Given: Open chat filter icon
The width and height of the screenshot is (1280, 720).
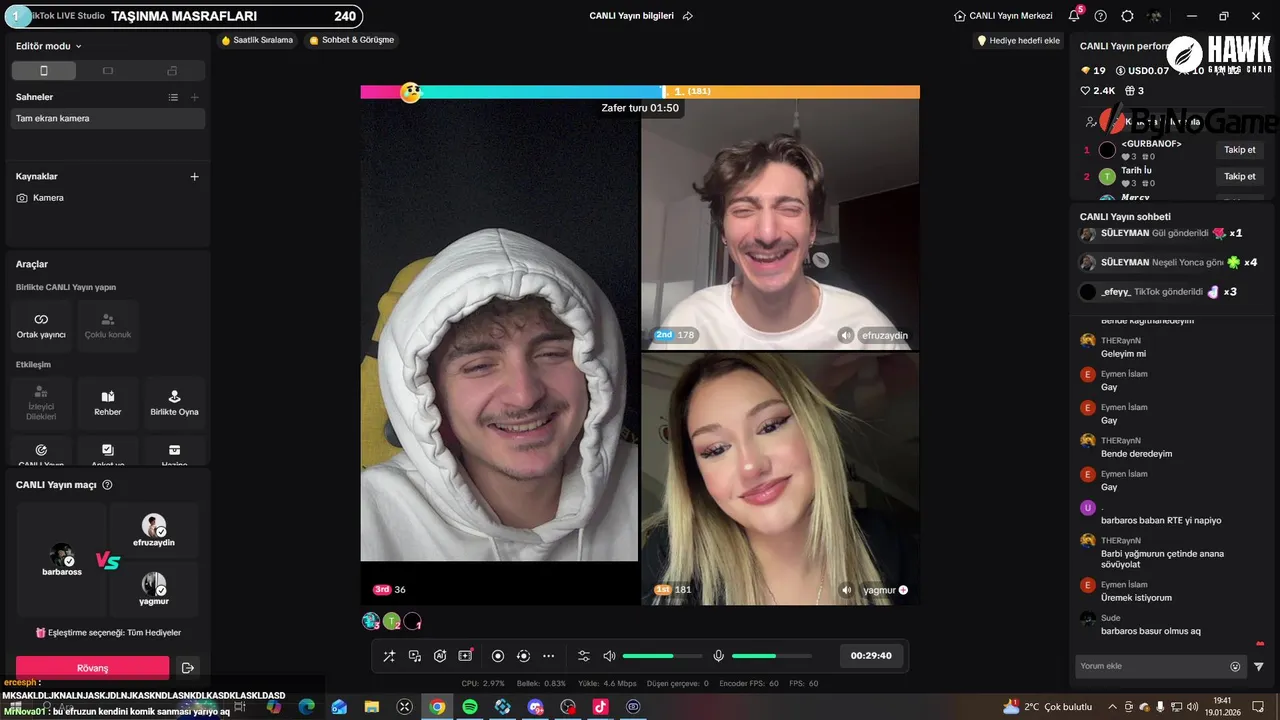Looking at the screenshot, I should tap(1259, 666).
